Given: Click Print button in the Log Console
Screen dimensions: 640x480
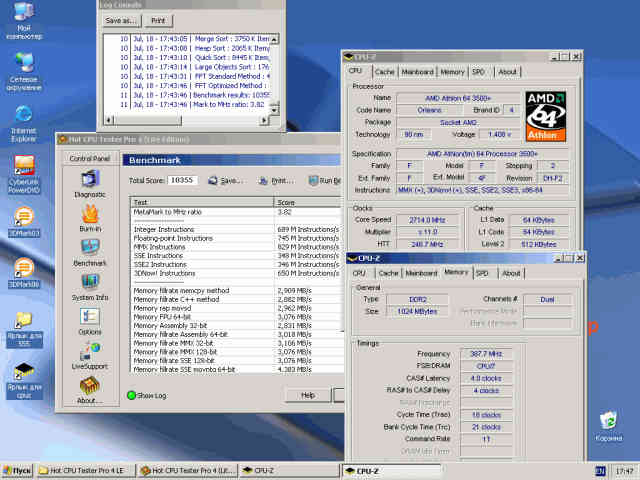Looking at the screenshot, I should point(158,20).
